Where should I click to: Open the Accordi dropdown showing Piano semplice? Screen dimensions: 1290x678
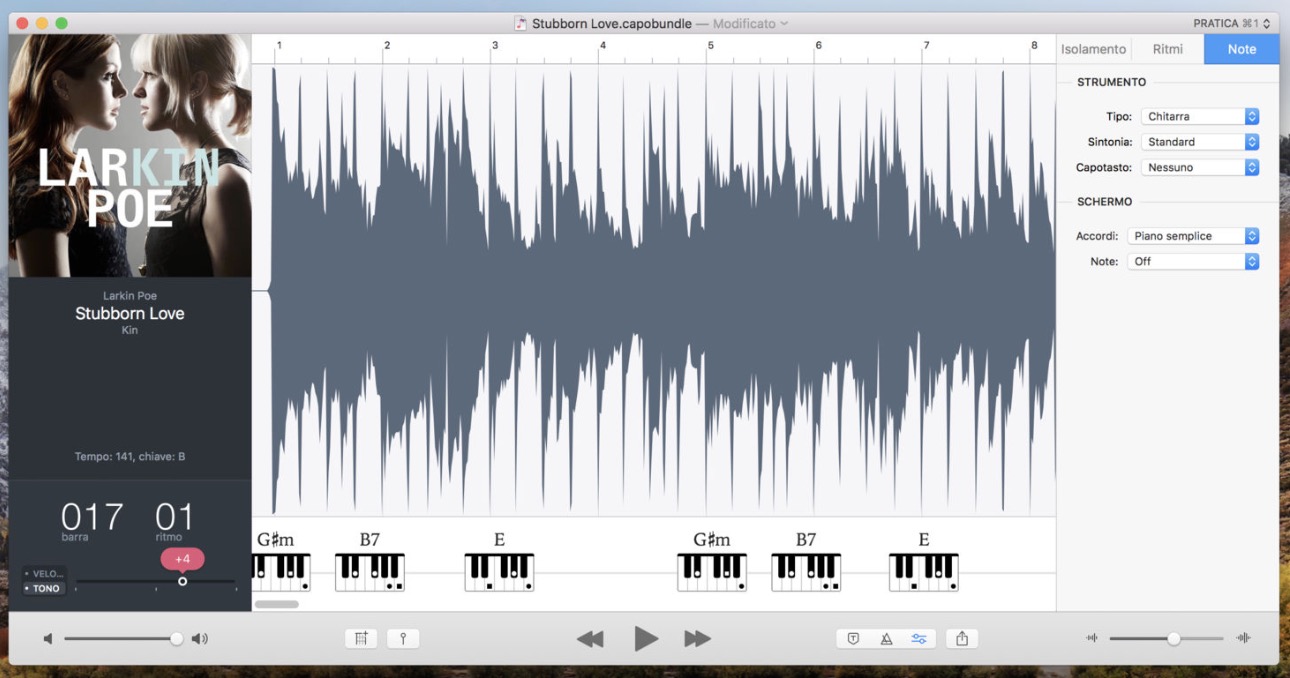pyautogui.click(x=1193, y=236)
